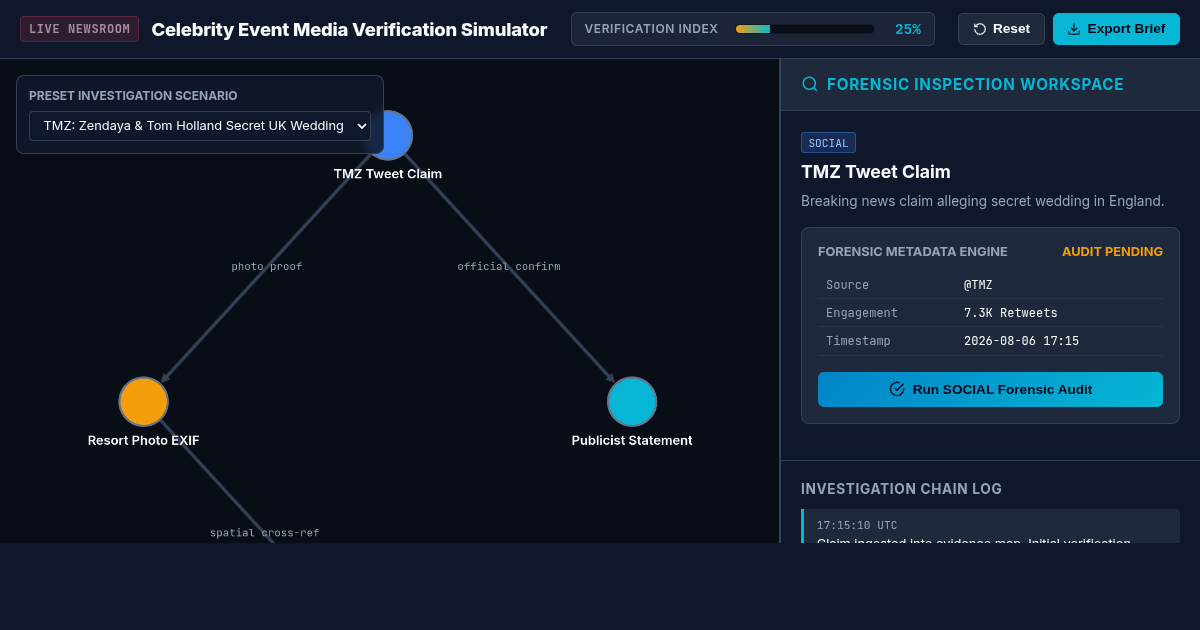
Task: Click the TMZ Tweet Claim panel title
Action: (x=876, y=172)
